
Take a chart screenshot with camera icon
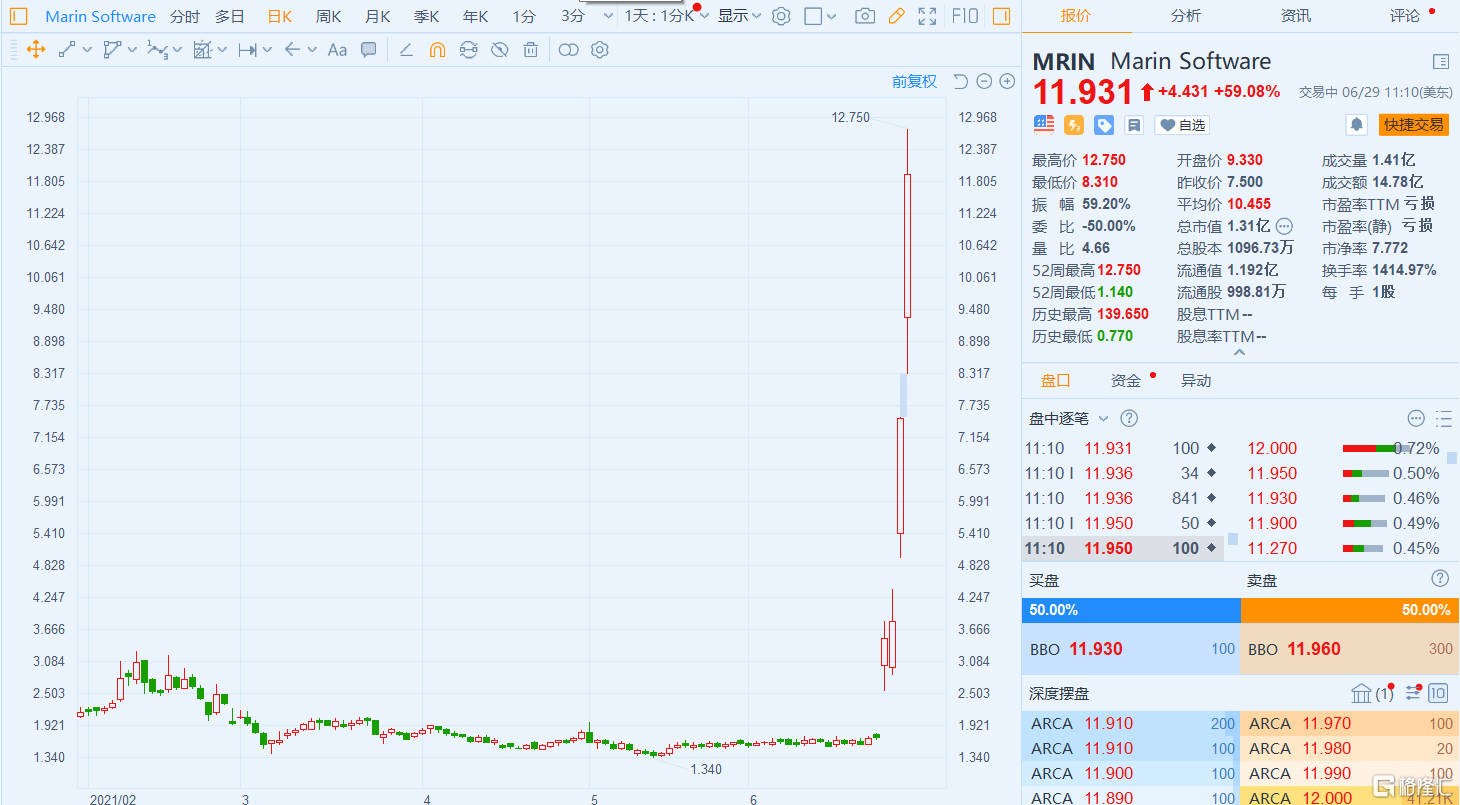pos(865,16)
